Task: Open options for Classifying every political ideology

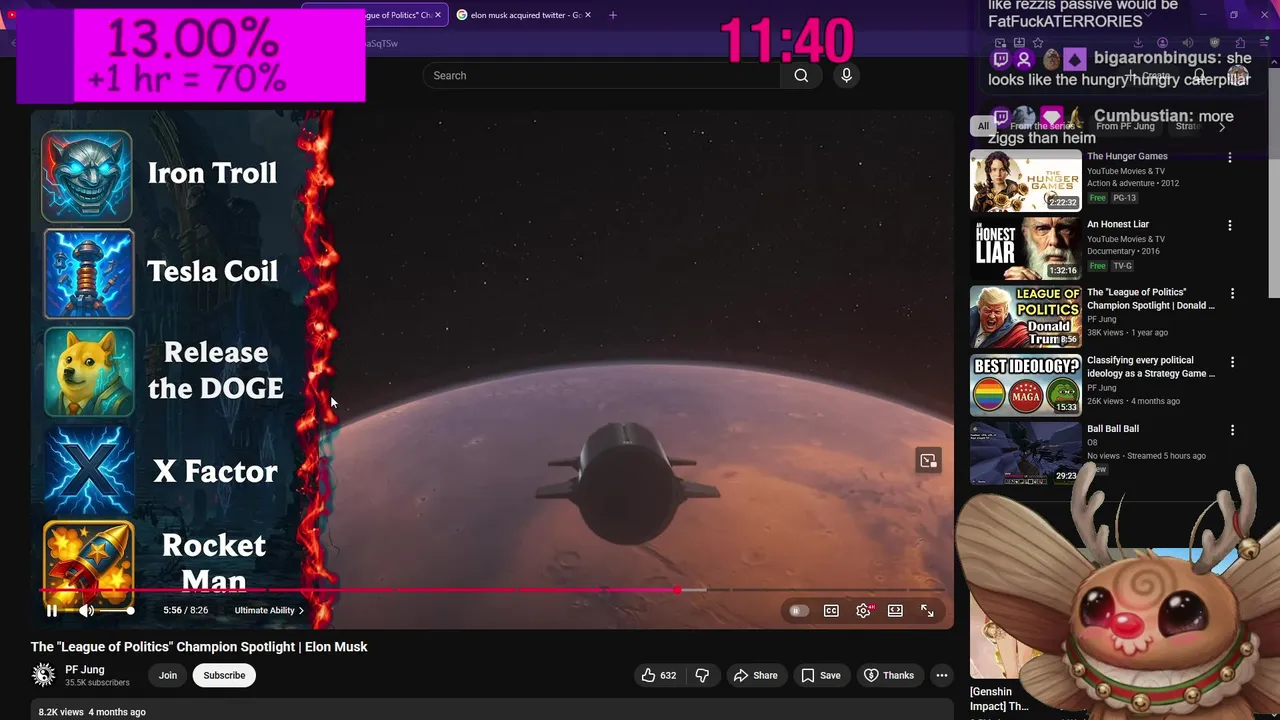Action: (x=1232, y=362)
